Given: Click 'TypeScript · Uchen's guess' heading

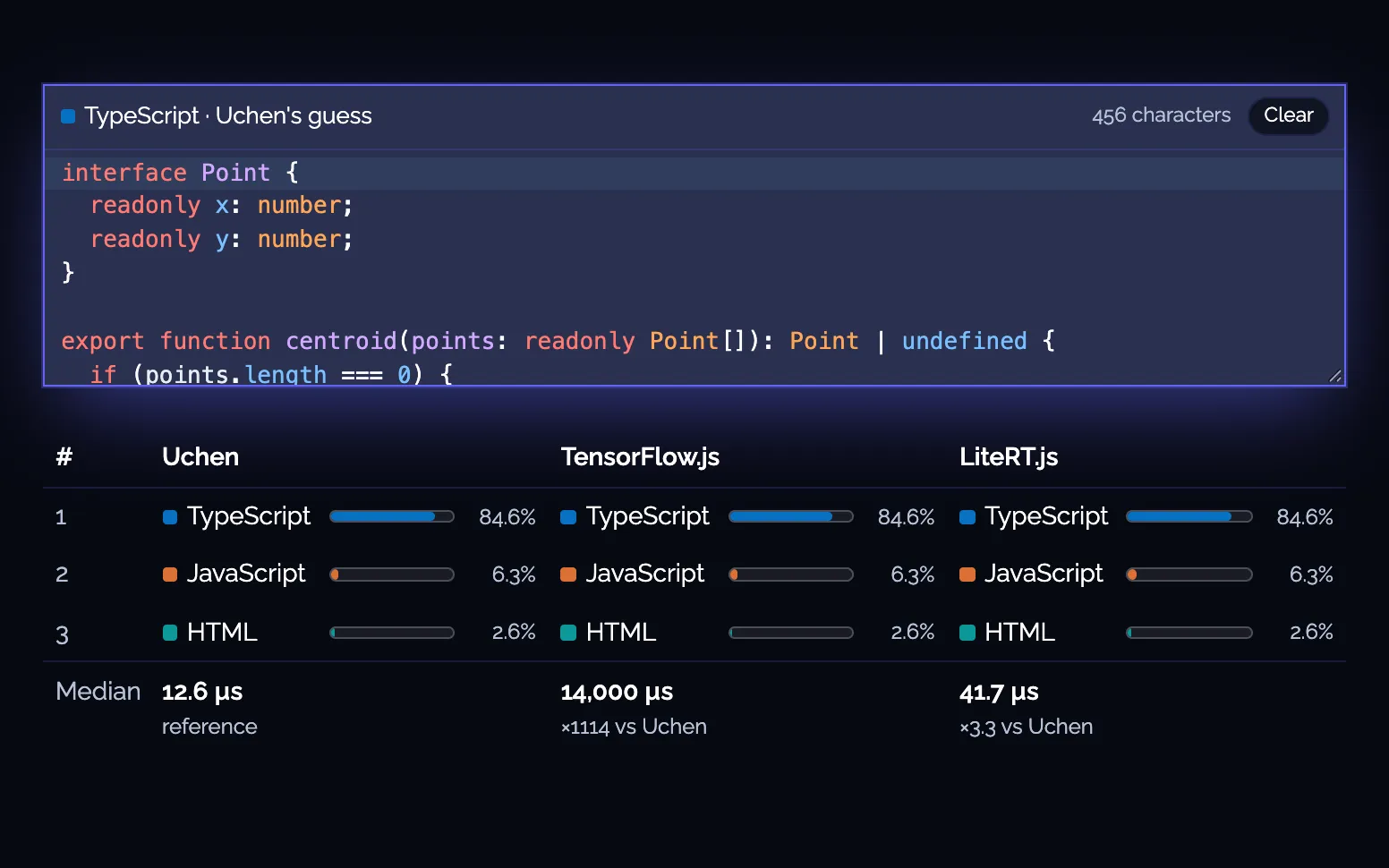Looking at the screenshot, I should click(x=228, y=116).
